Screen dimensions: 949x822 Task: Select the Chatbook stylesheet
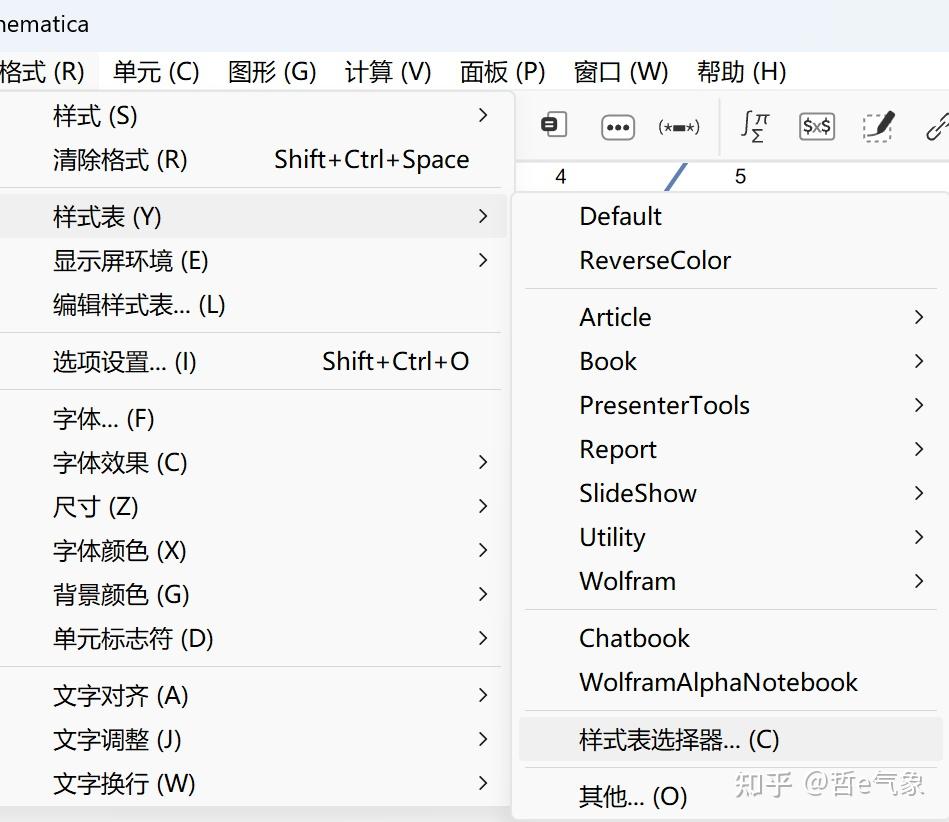[x=634, y=638]
